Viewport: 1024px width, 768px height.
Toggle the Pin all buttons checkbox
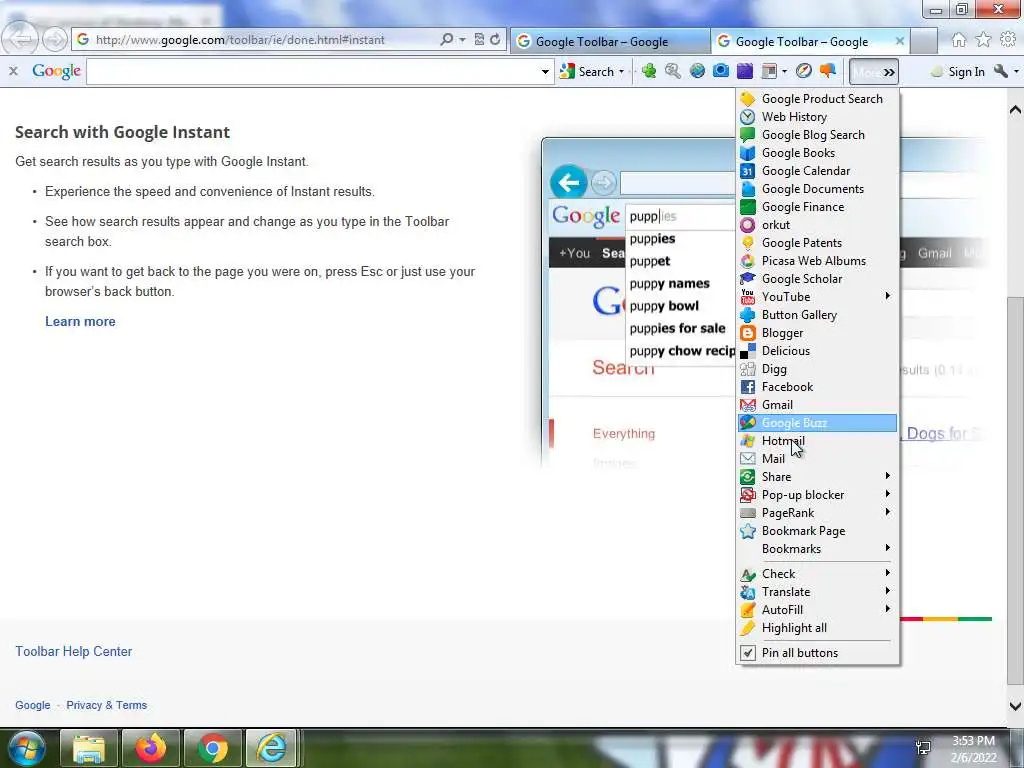point(748,653)
